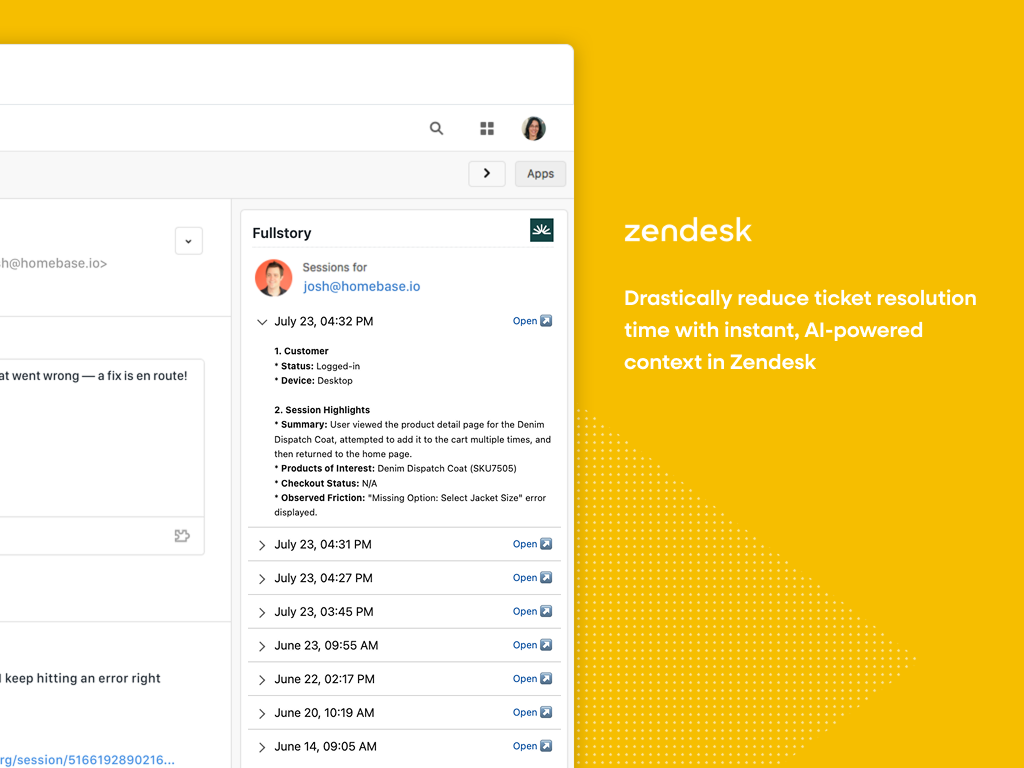Click the 'Sessions for' label

point(334,267)
